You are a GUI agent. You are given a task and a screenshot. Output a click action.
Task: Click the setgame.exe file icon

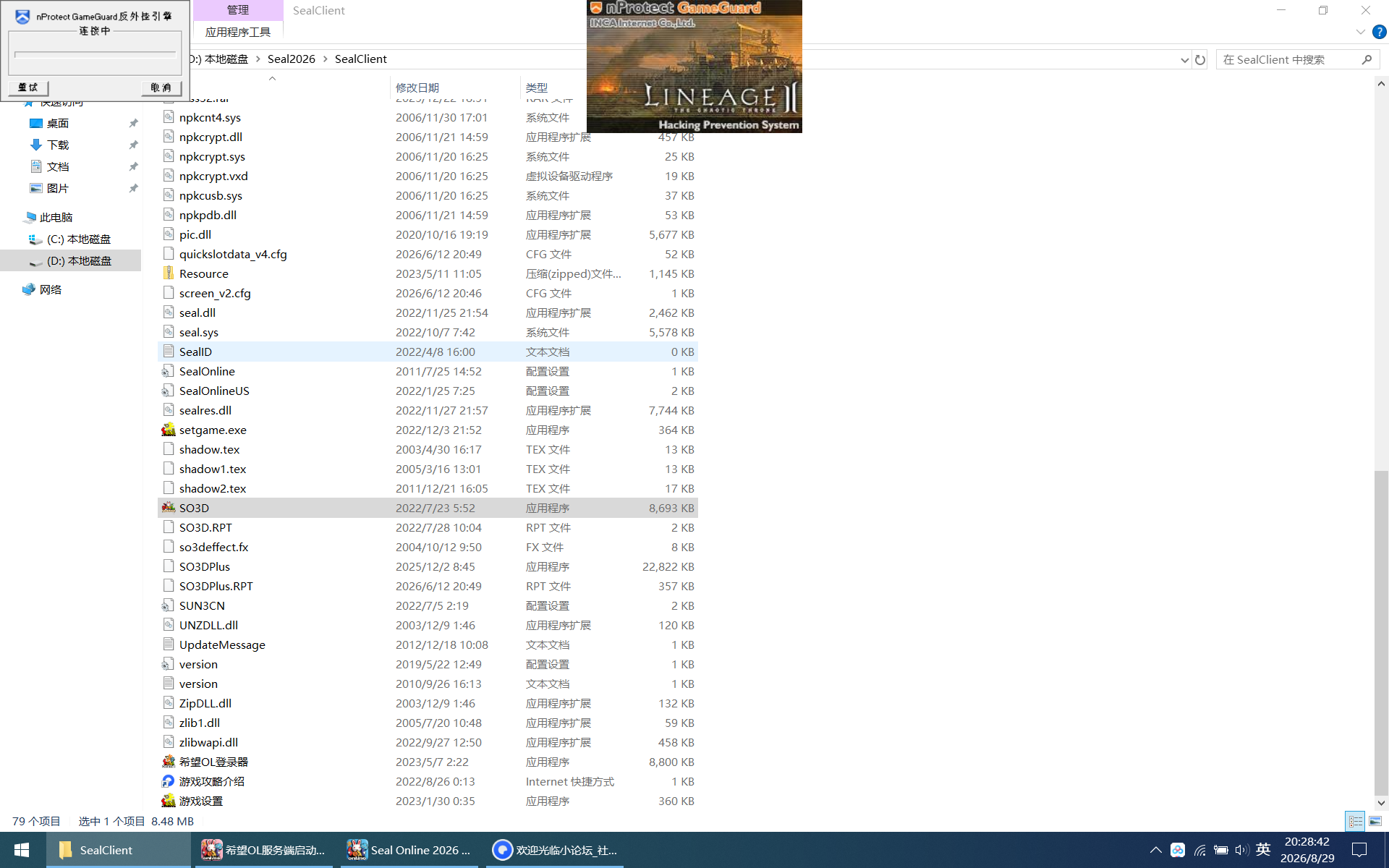(169, 430)
